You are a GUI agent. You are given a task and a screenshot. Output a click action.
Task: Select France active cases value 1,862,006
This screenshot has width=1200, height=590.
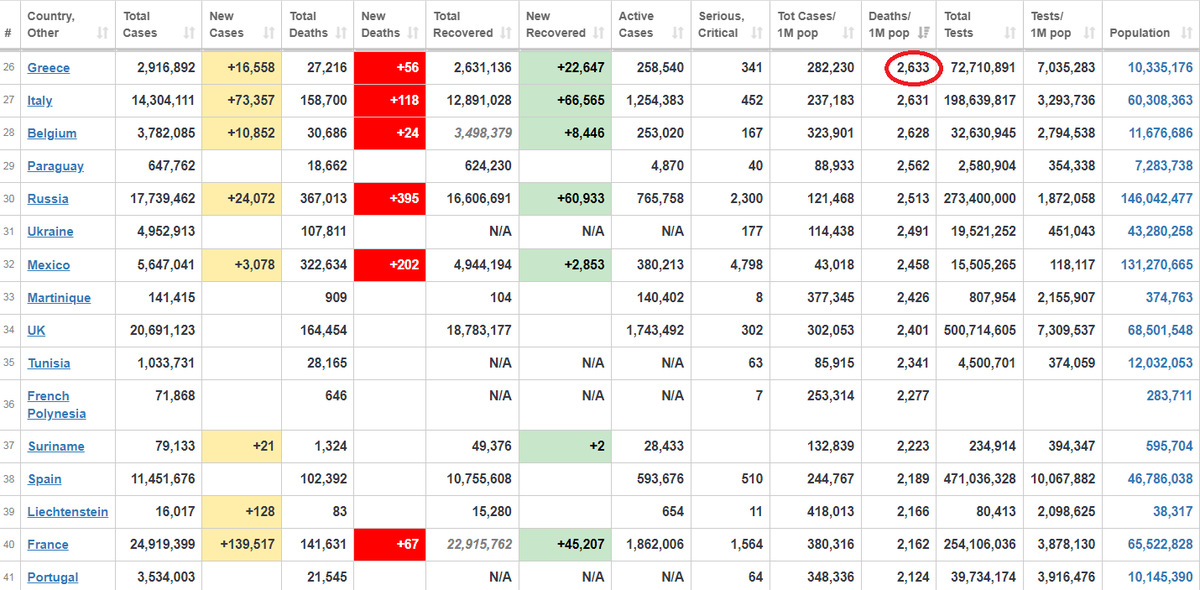click(x=655, y=545)
